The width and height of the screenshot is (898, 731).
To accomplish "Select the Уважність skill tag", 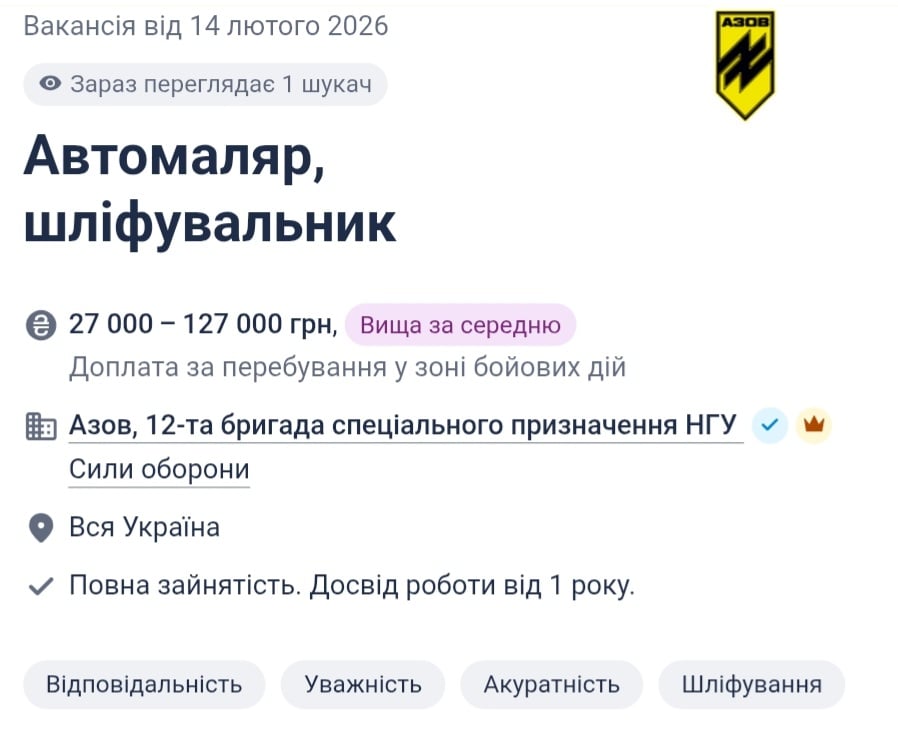I will coord(363,684).
